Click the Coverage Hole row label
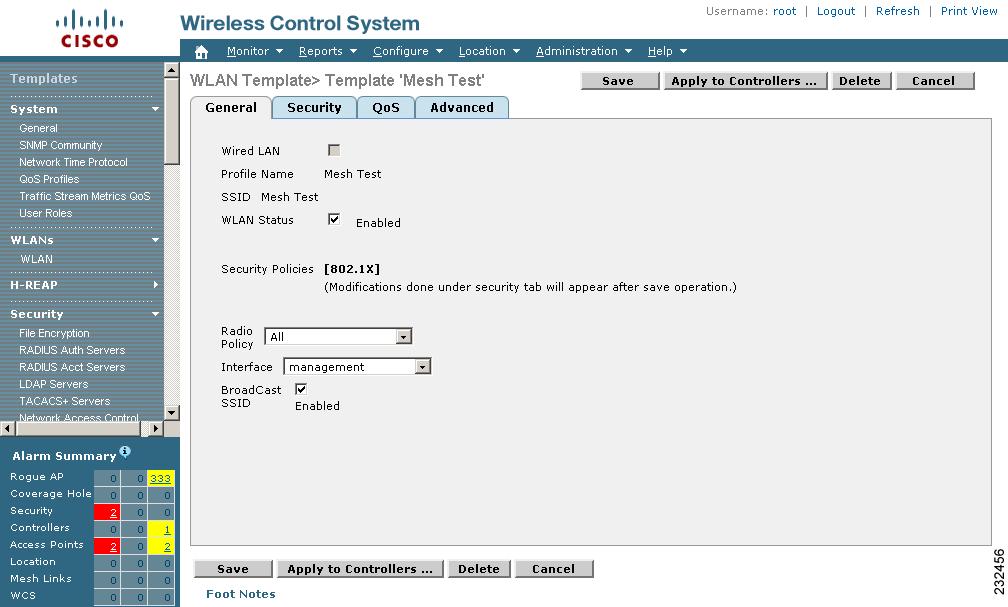The width and height of the screenshot is (1008, 607). click(51, 494)
